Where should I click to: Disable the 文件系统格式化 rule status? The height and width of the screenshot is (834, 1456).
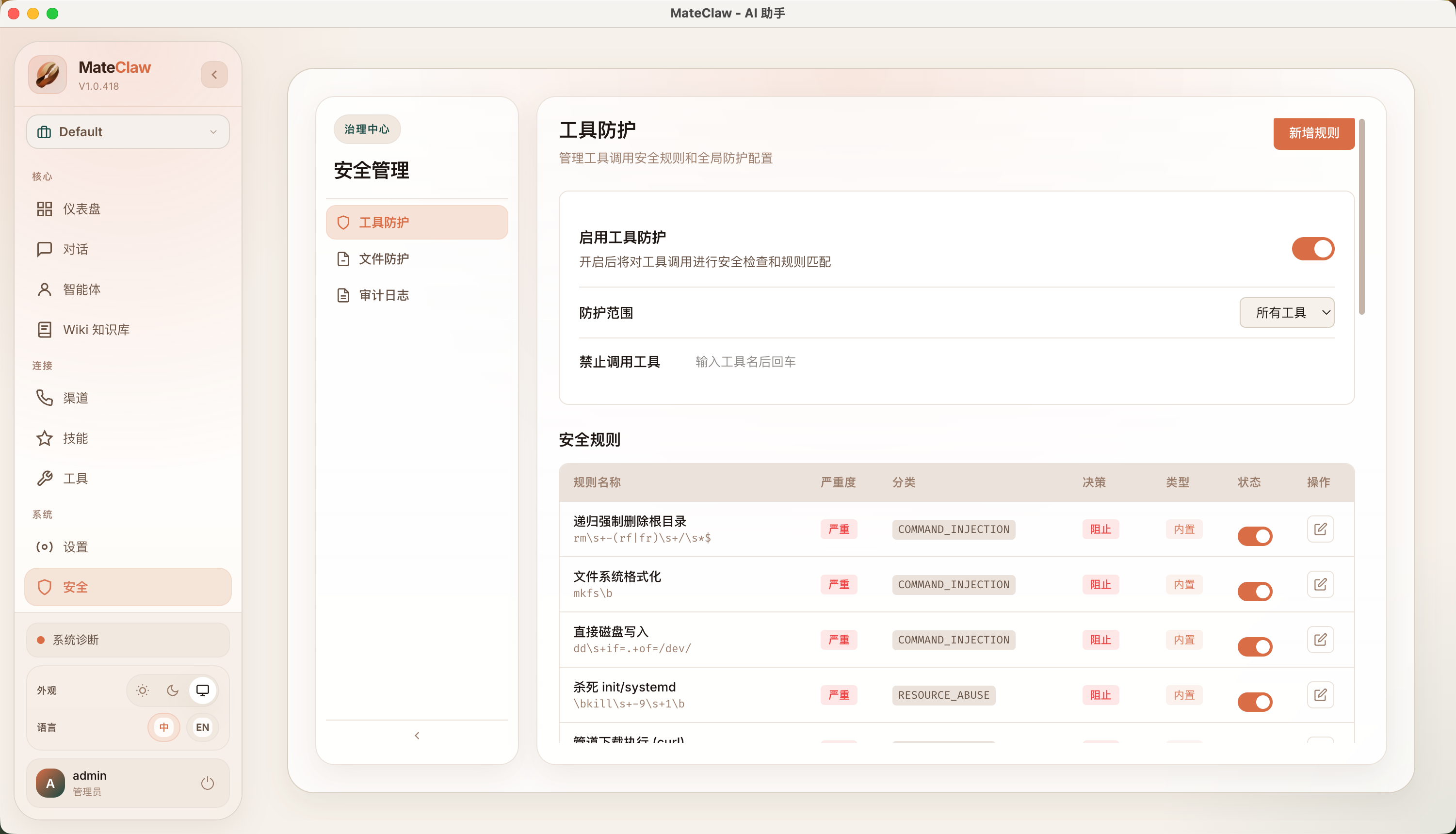pos(1254,591)
